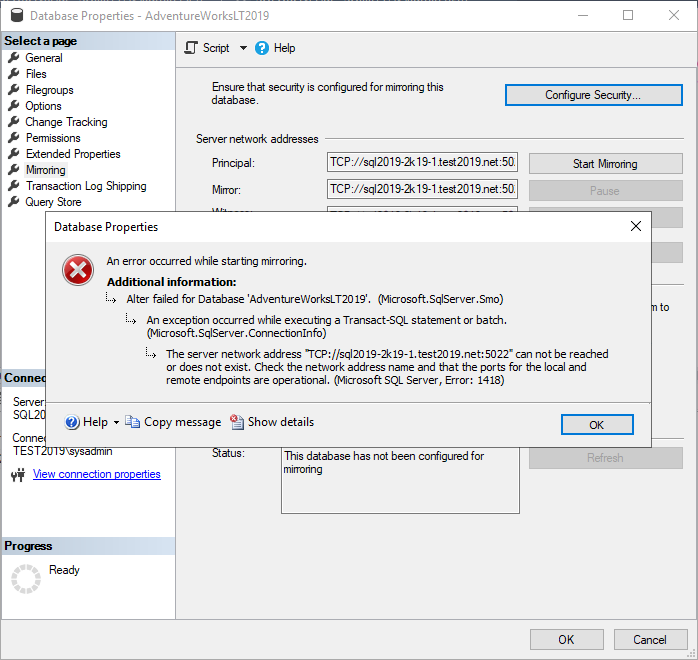
Task: Click the Mirror server address field
Action: point(422,189)
